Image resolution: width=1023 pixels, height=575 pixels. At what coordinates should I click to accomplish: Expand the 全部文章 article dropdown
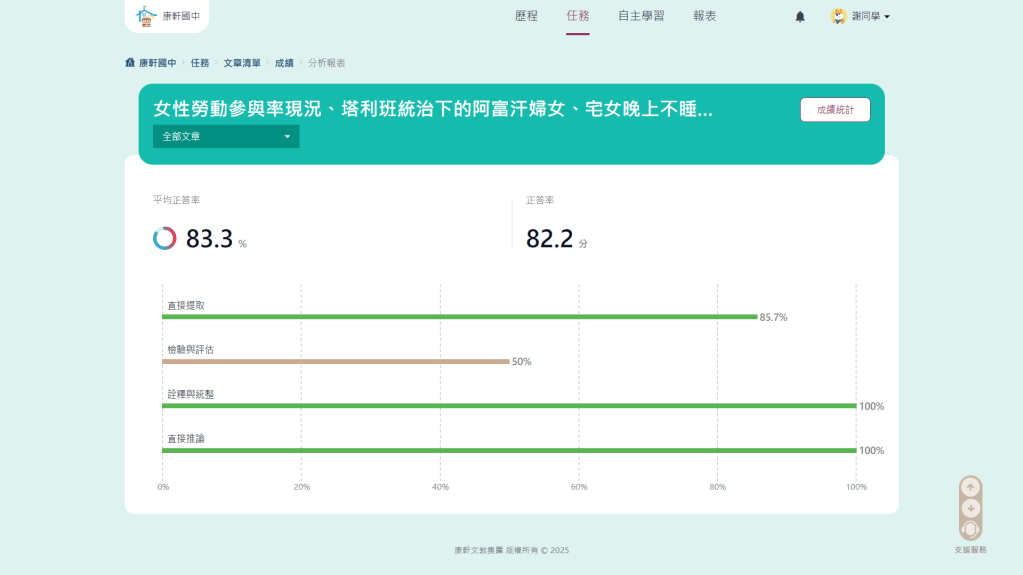(x=226, y=136)
